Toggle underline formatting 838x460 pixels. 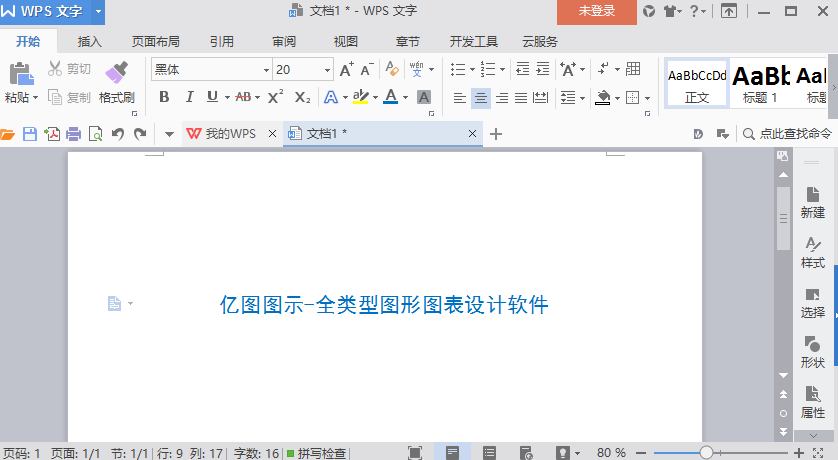pos(212,97)
